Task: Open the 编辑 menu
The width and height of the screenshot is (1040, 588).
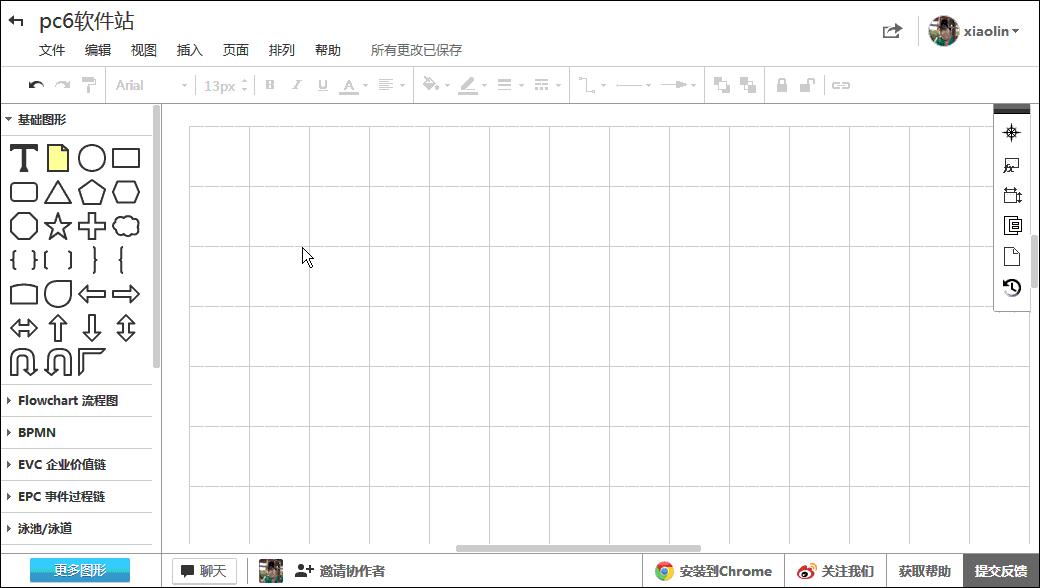Action: point(98,50)
